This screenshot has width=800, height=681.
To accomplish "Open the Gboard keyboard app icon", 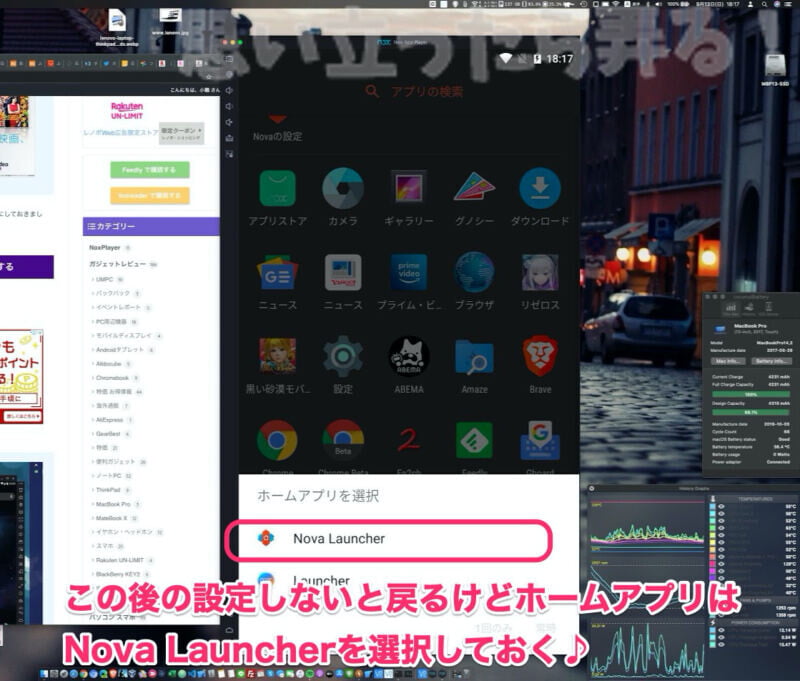I will coord(540,440).
